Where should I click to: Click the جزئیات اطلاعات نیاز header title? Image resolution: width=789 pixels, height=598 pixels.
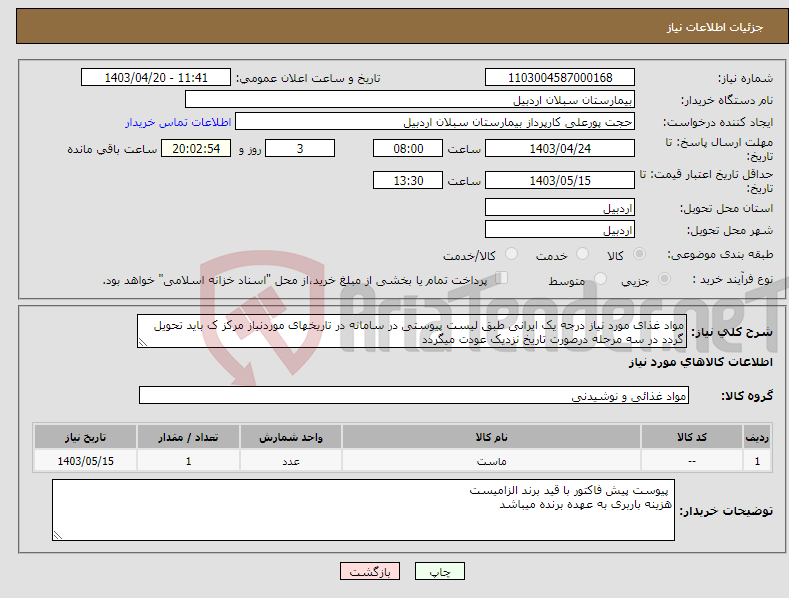pos(715,27)
